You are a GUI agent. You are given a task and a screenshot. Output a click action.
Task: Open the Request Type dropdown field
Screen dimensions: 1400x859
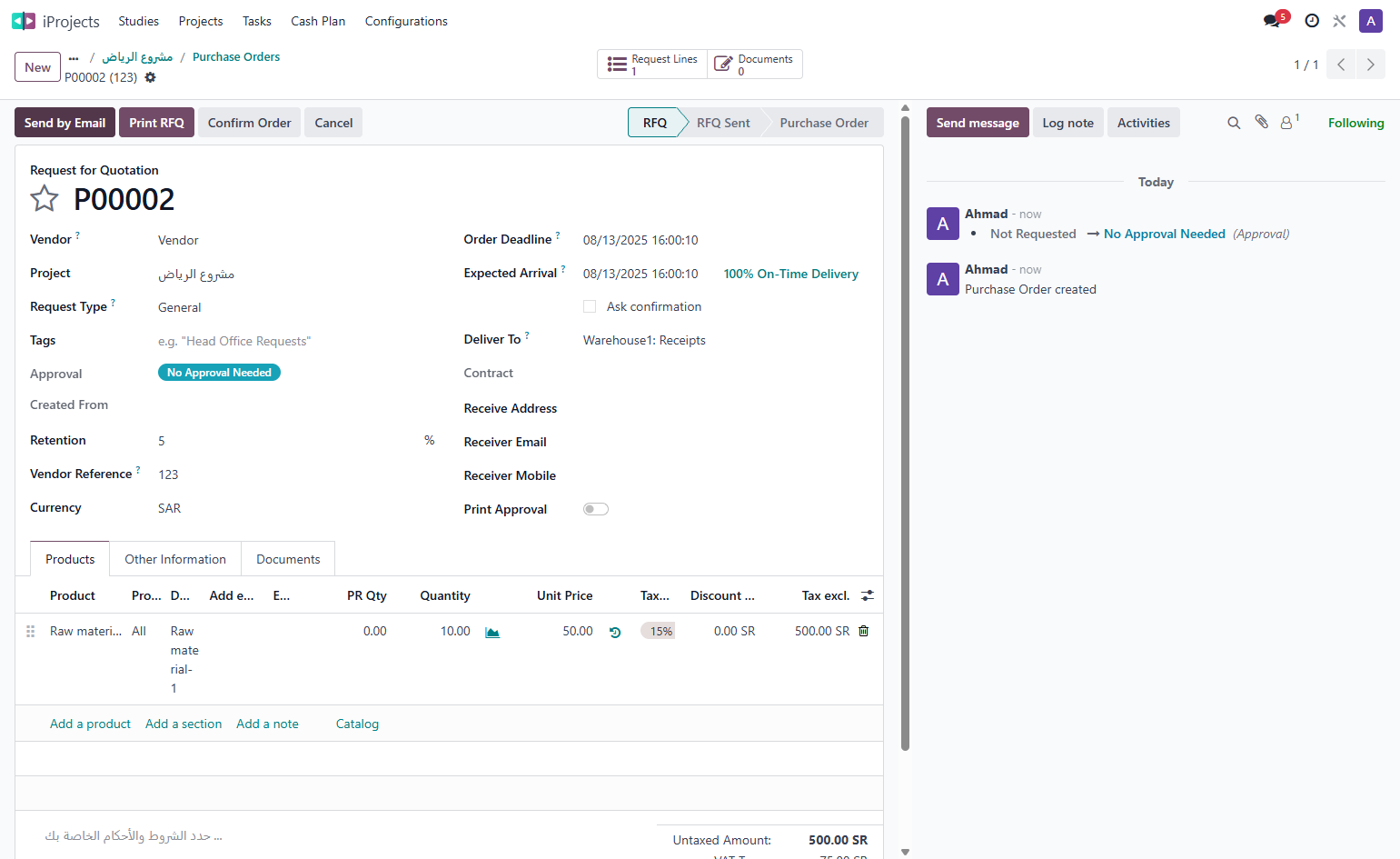tap(295, 307)
